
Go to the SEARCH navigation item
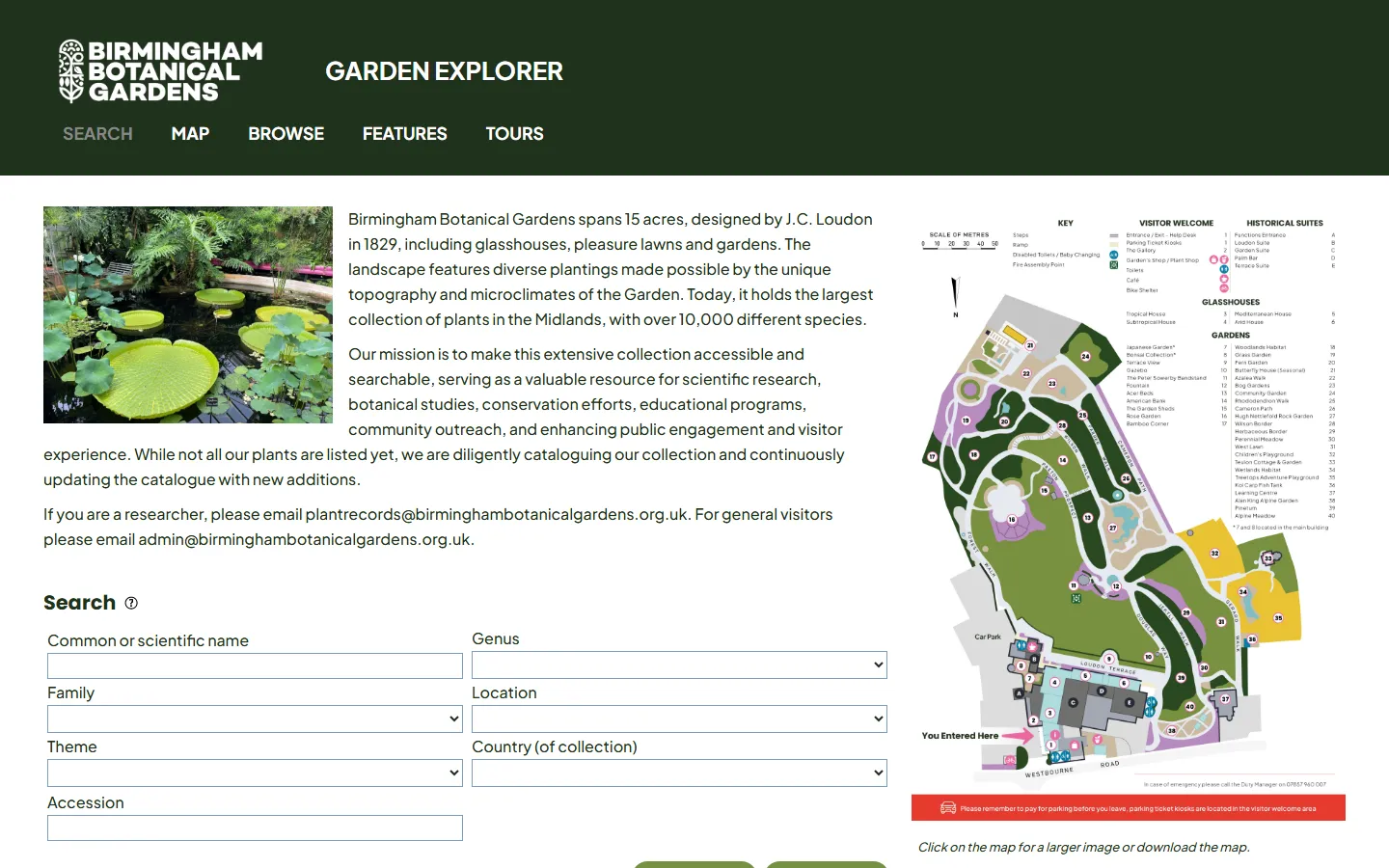97,134
